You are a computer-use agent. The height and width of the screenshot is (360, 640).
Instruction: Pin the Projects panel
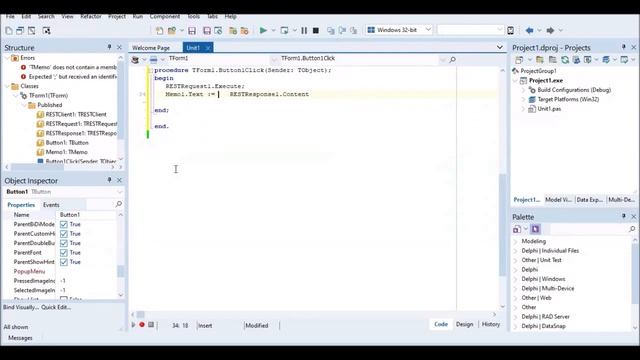pyautogui.click(x=624, y=47)
